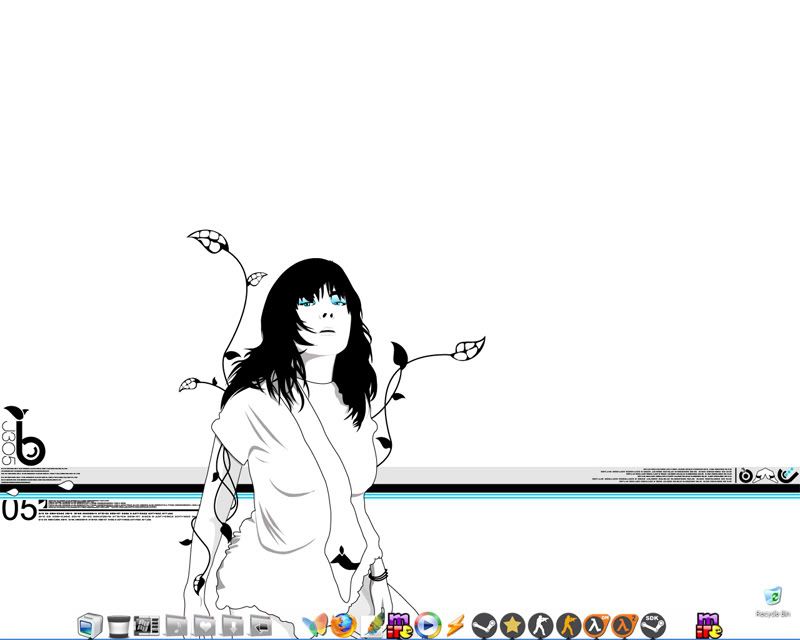Launch Counter-Strike white soldier icon
Viewport: 800px width, 640px height.
coord(540,626)
